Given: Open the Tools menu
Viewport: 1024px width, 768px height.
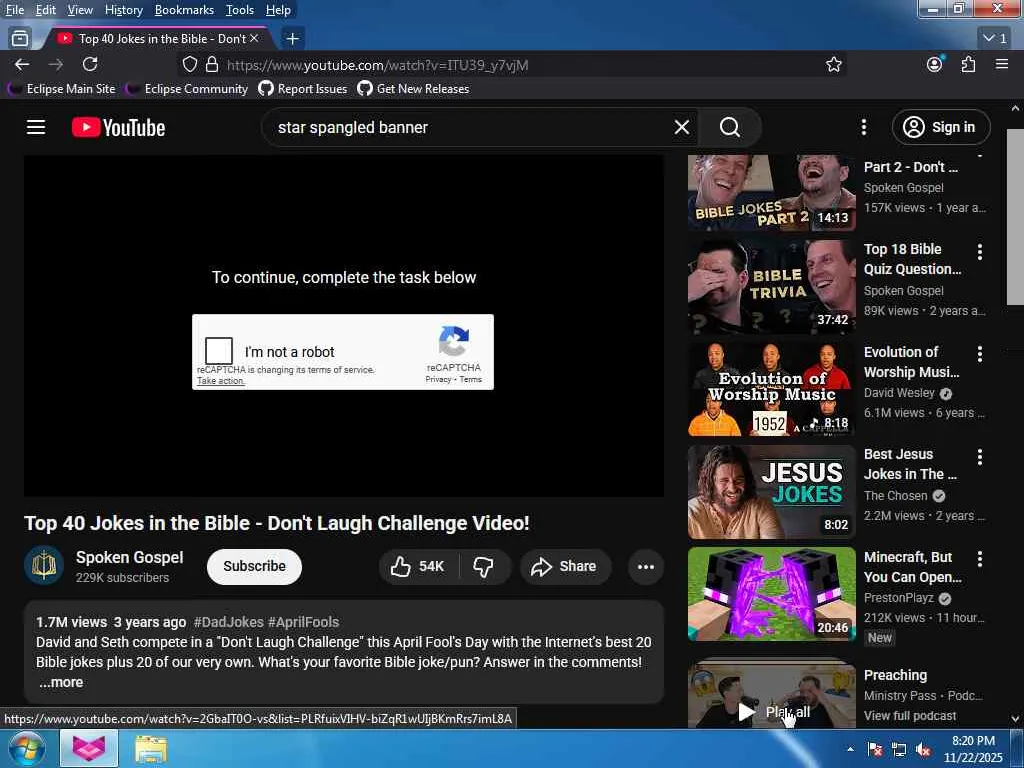Looking at the screenshot, I should [240, 10].
